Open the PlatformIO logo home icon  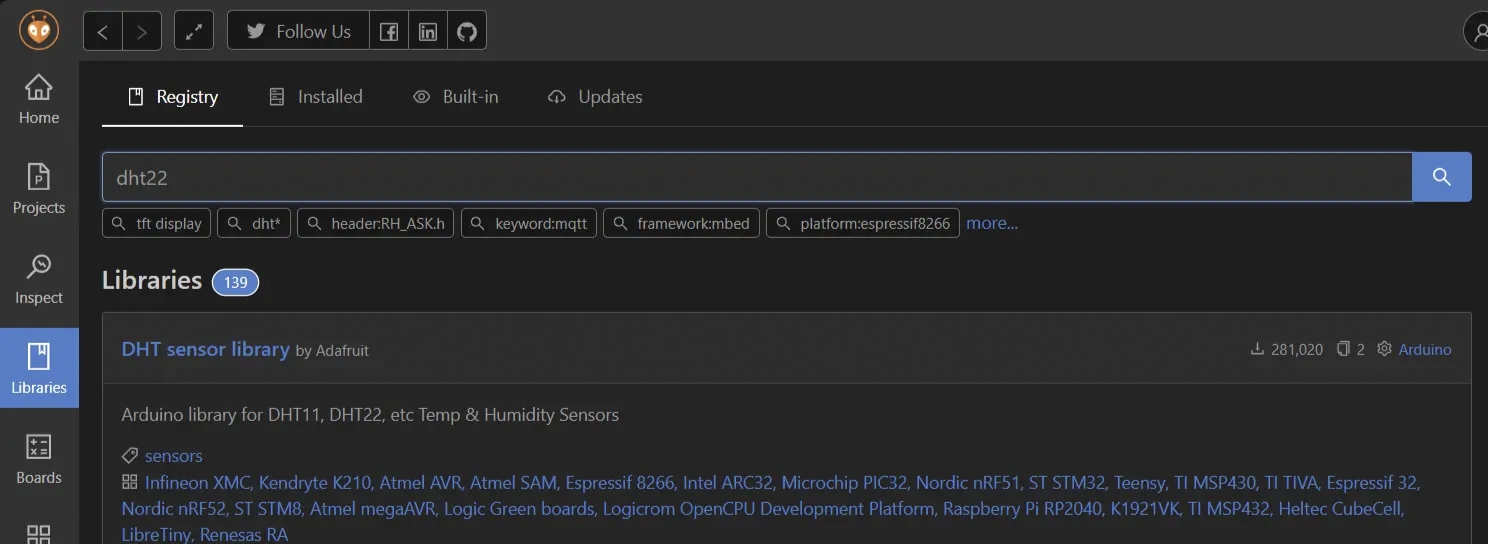tap(39, 31)
